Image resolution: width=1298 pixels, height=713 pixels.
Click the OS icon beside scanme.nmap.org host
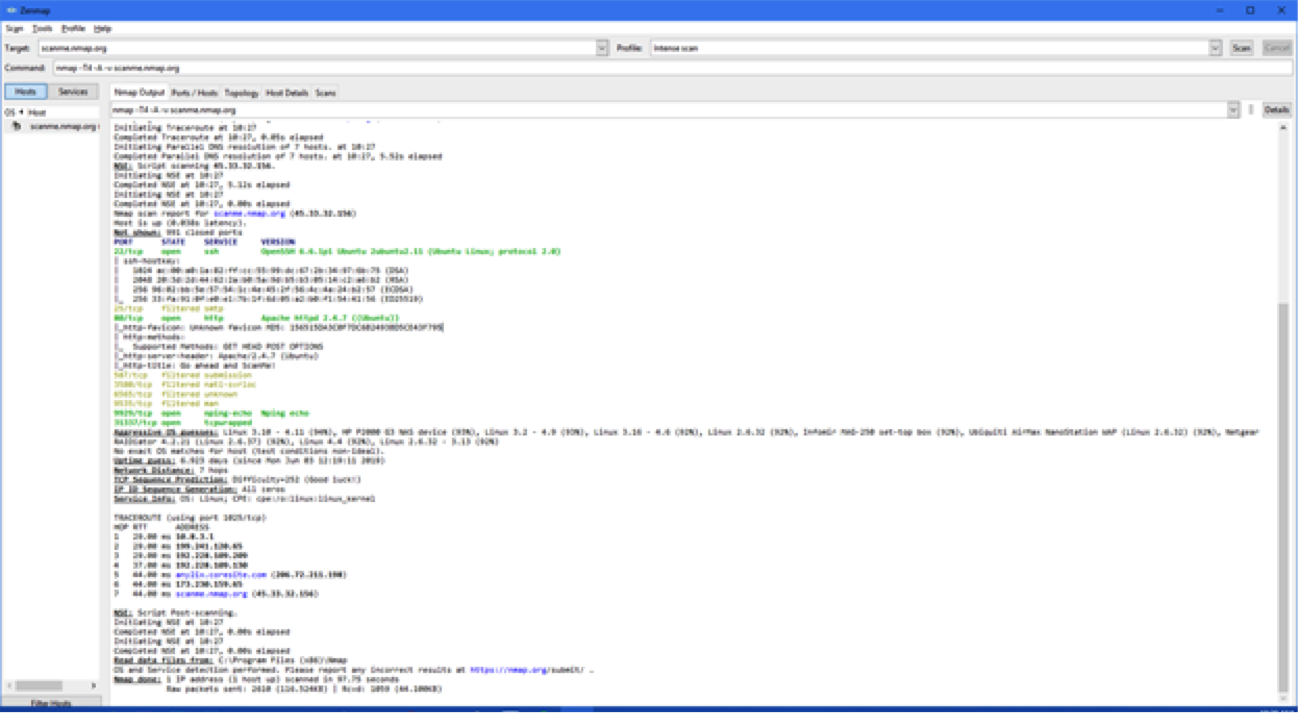click(16, 127)
